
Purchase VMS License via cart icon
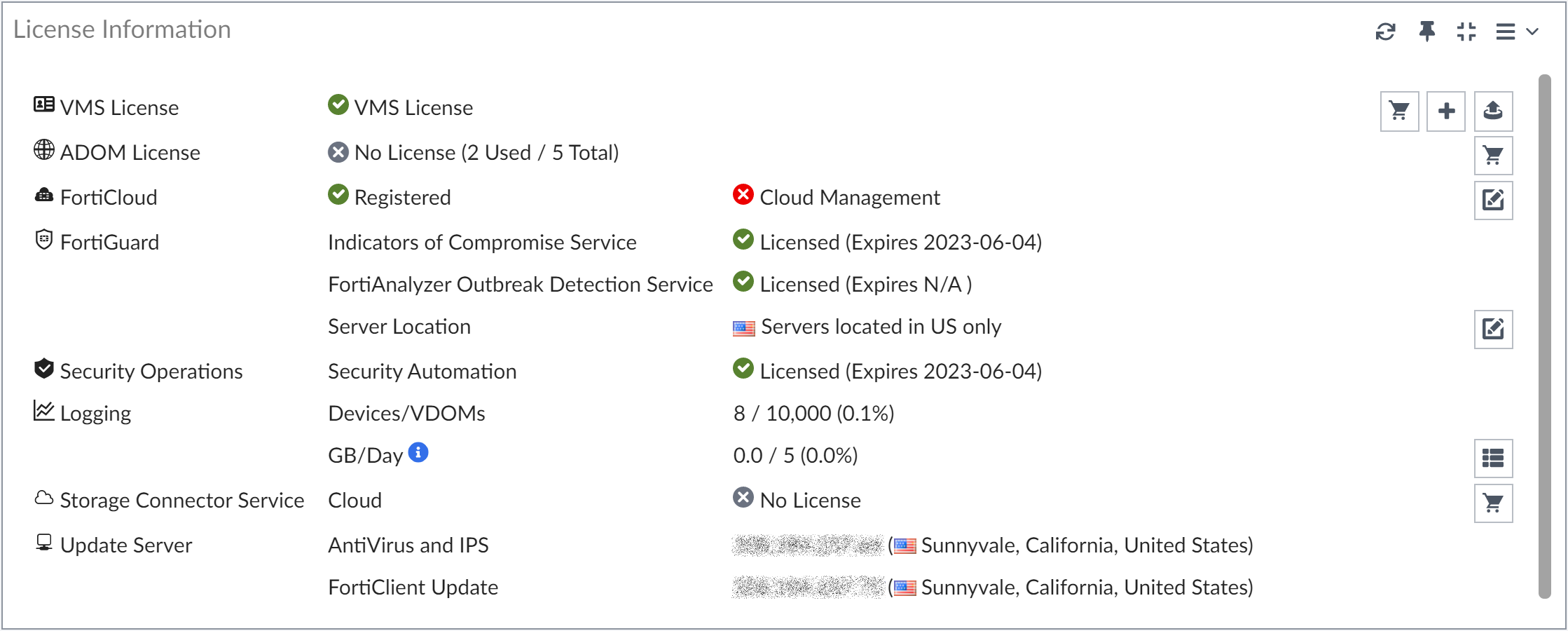1399,111
